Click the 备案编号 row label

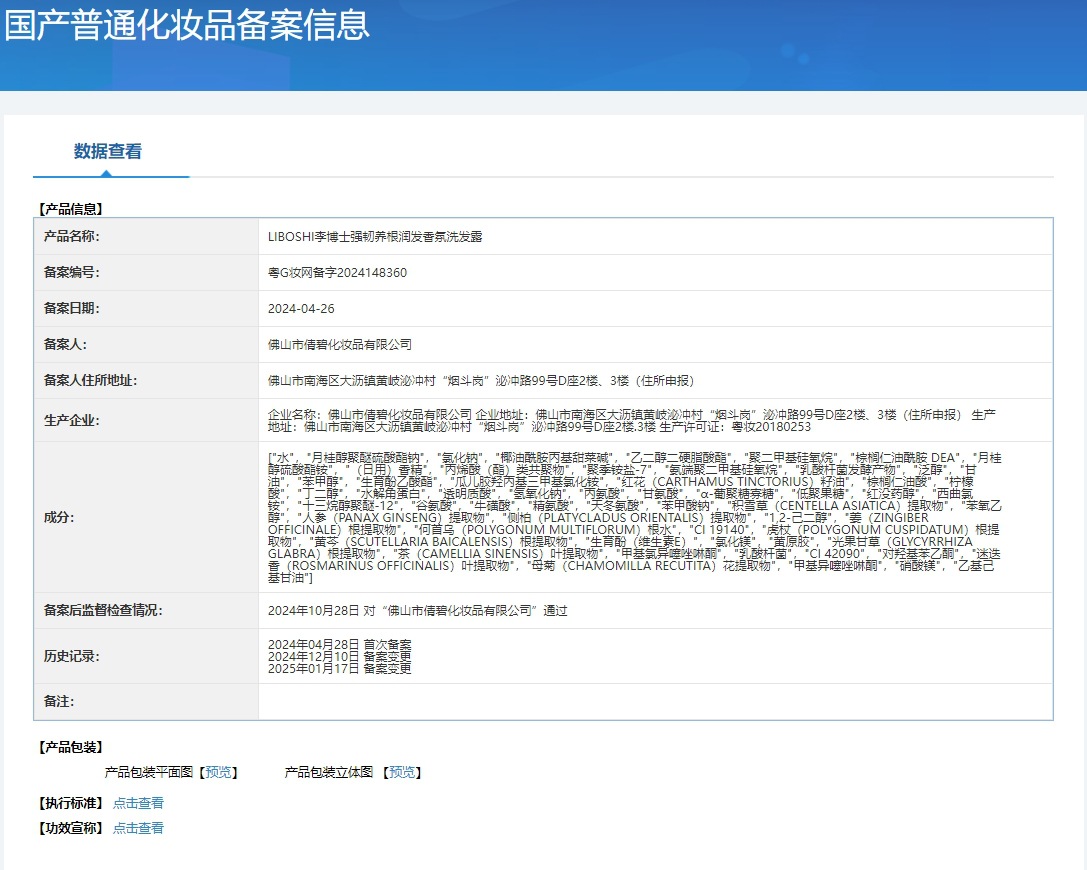[x=71, y=272]
